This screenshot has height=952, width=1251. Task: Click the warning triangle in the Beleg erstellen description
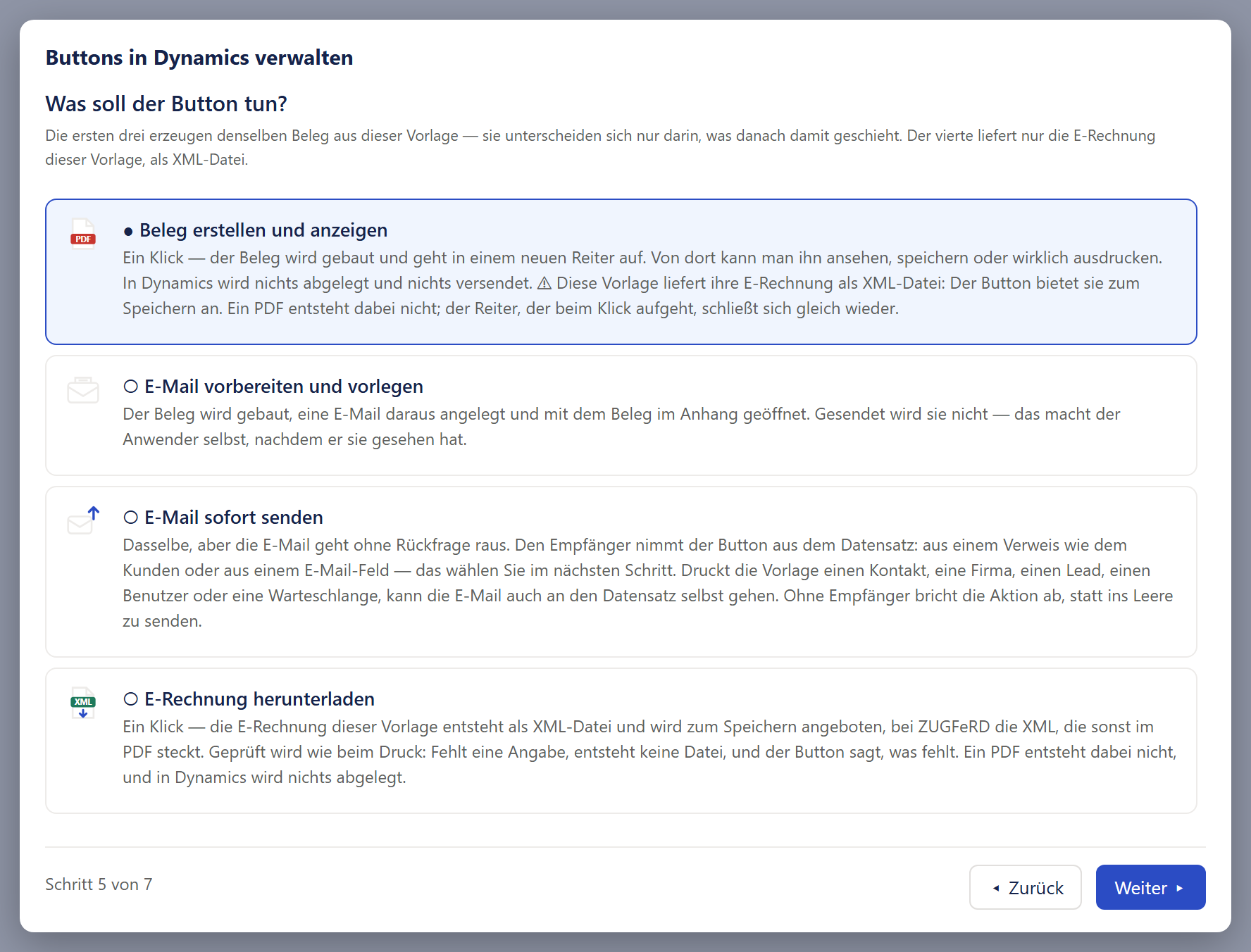[x=544, y=283]
